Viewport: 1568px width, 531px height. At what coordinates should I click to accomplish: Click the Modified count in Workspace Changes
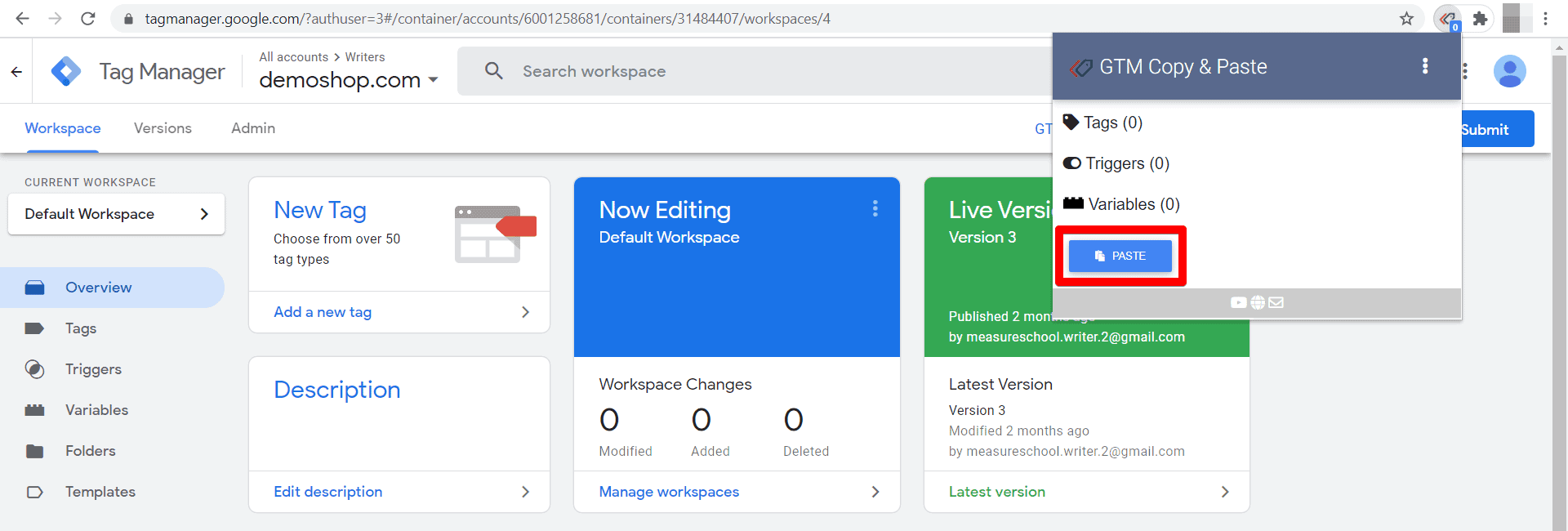pyautogui.click(x=609, y=420)
